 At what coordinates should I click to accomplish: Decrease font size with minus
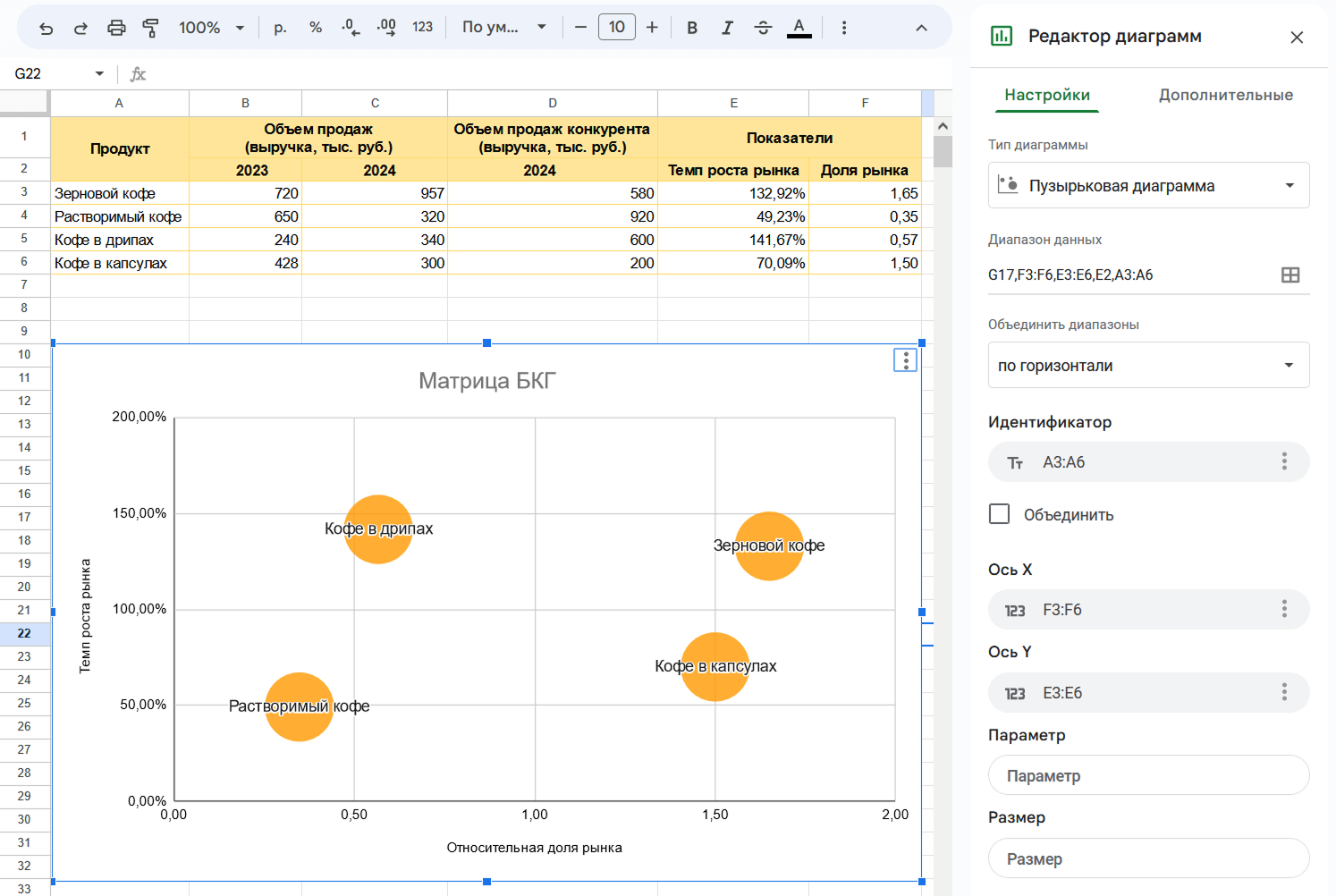[x=580, y=28]
